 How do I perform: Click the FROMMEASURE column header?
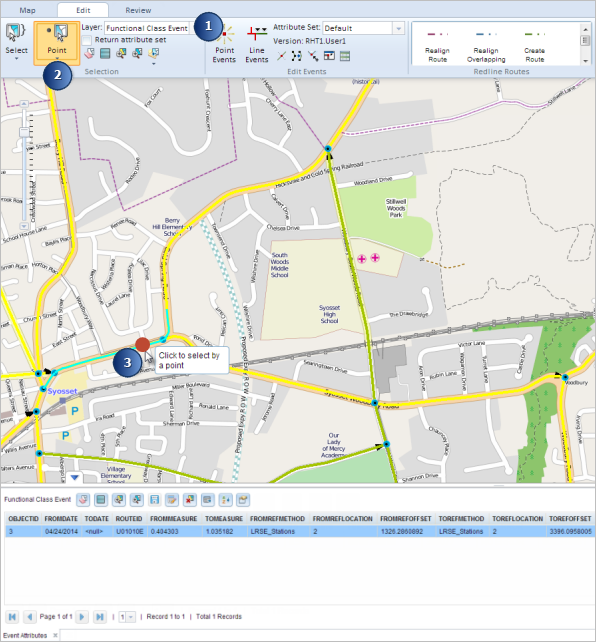pyautogui.click(x=174, y=519)
